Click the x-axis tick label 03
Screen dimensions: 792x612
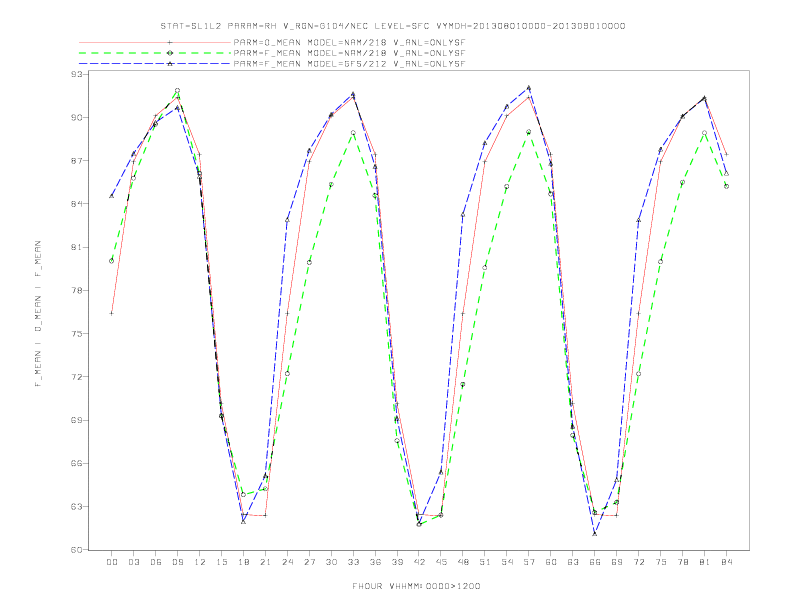point(133,562)
